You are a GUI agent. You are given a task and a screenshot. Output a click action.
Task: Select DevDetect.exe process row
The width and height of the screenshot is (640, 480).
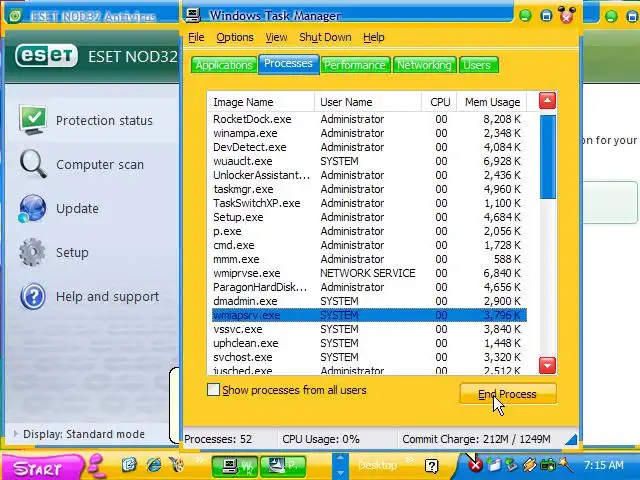[369, 147]
